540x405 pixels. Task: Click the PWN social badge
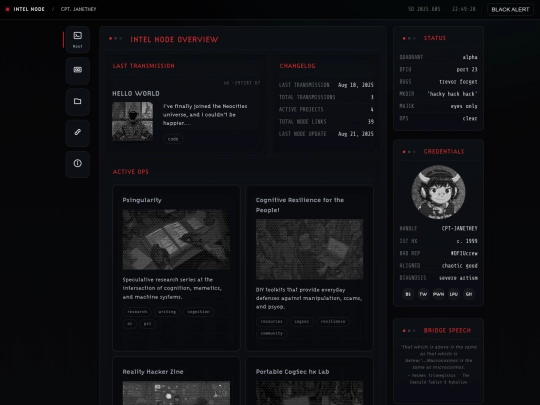(x=438, y=294)
